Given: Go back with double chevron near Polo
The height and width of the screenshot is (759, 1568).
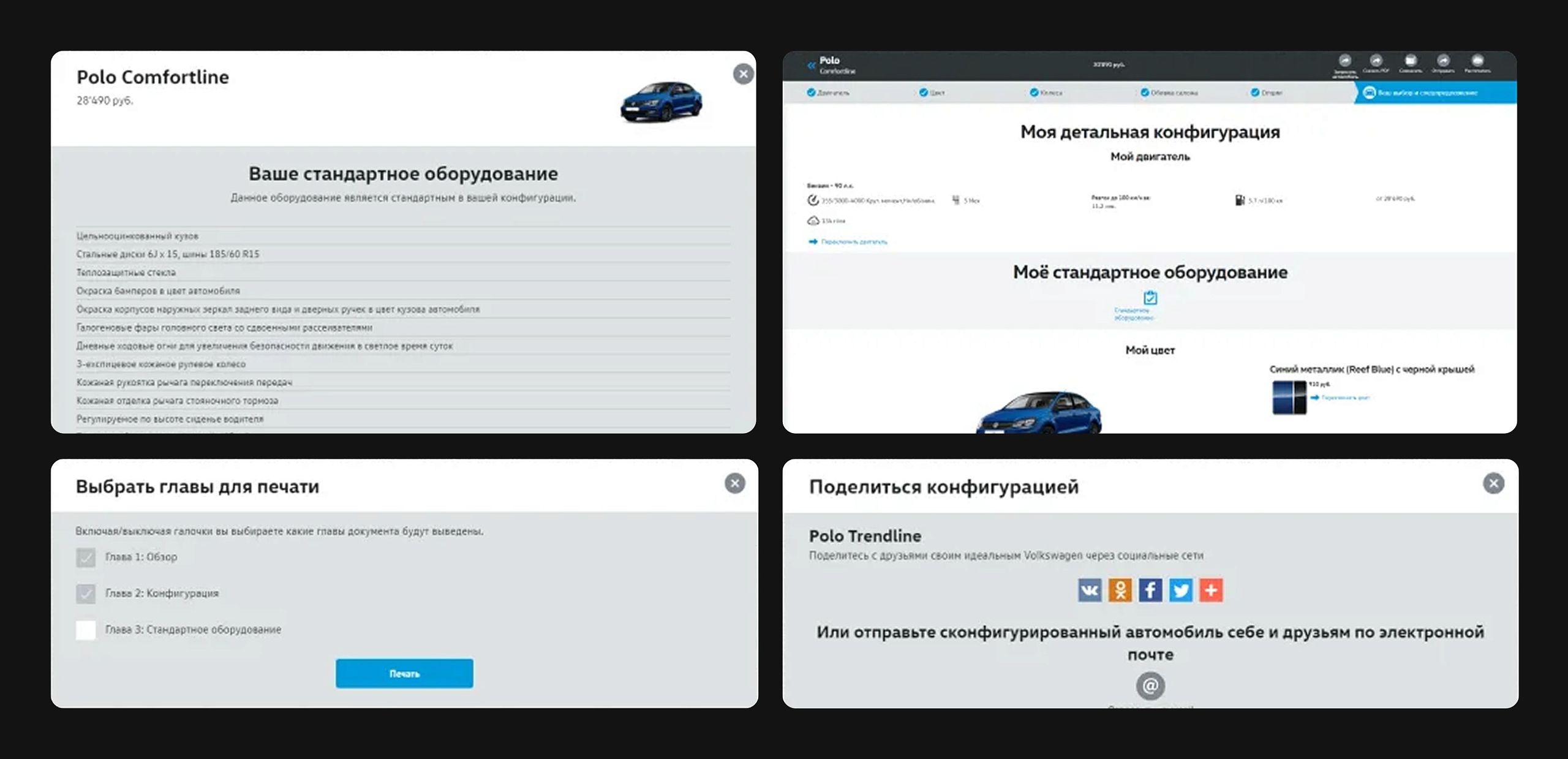Looking at the screenshot, I should tap(811, 65).
